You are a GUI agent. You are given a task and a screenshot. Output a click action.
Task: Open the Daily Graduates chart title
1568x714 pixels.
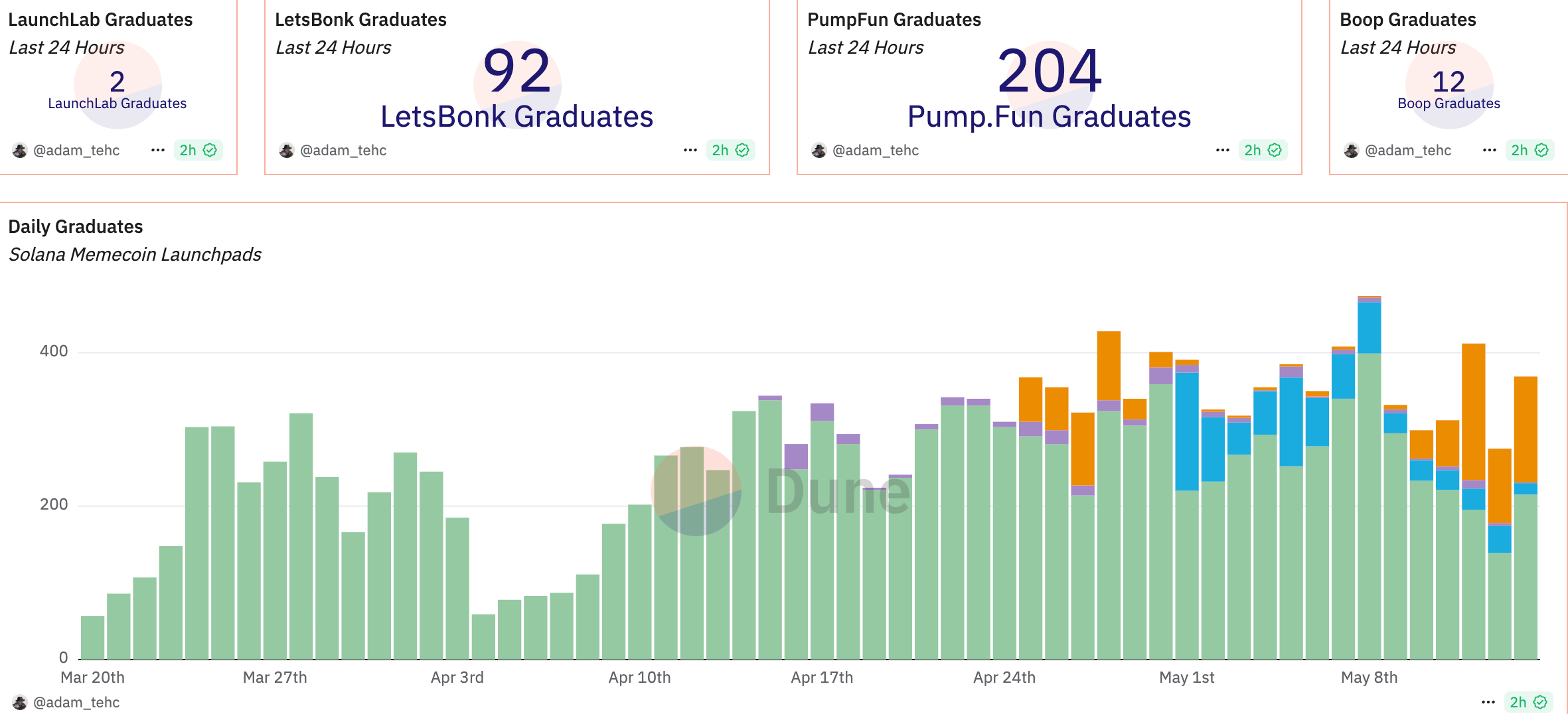tap(76, 227)
